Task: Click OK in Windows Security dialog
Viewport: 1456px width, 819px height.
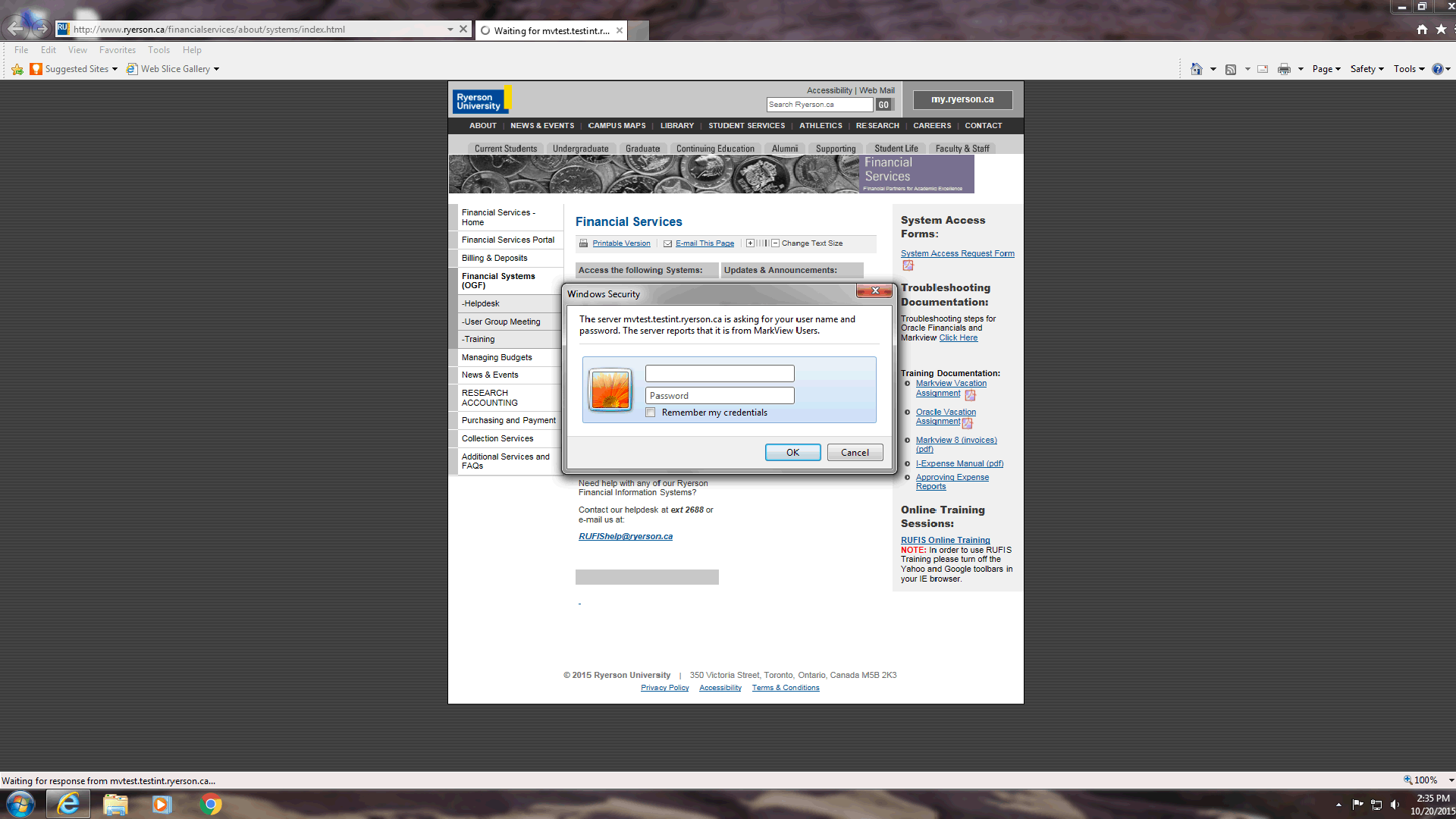Action: (792, 453)
